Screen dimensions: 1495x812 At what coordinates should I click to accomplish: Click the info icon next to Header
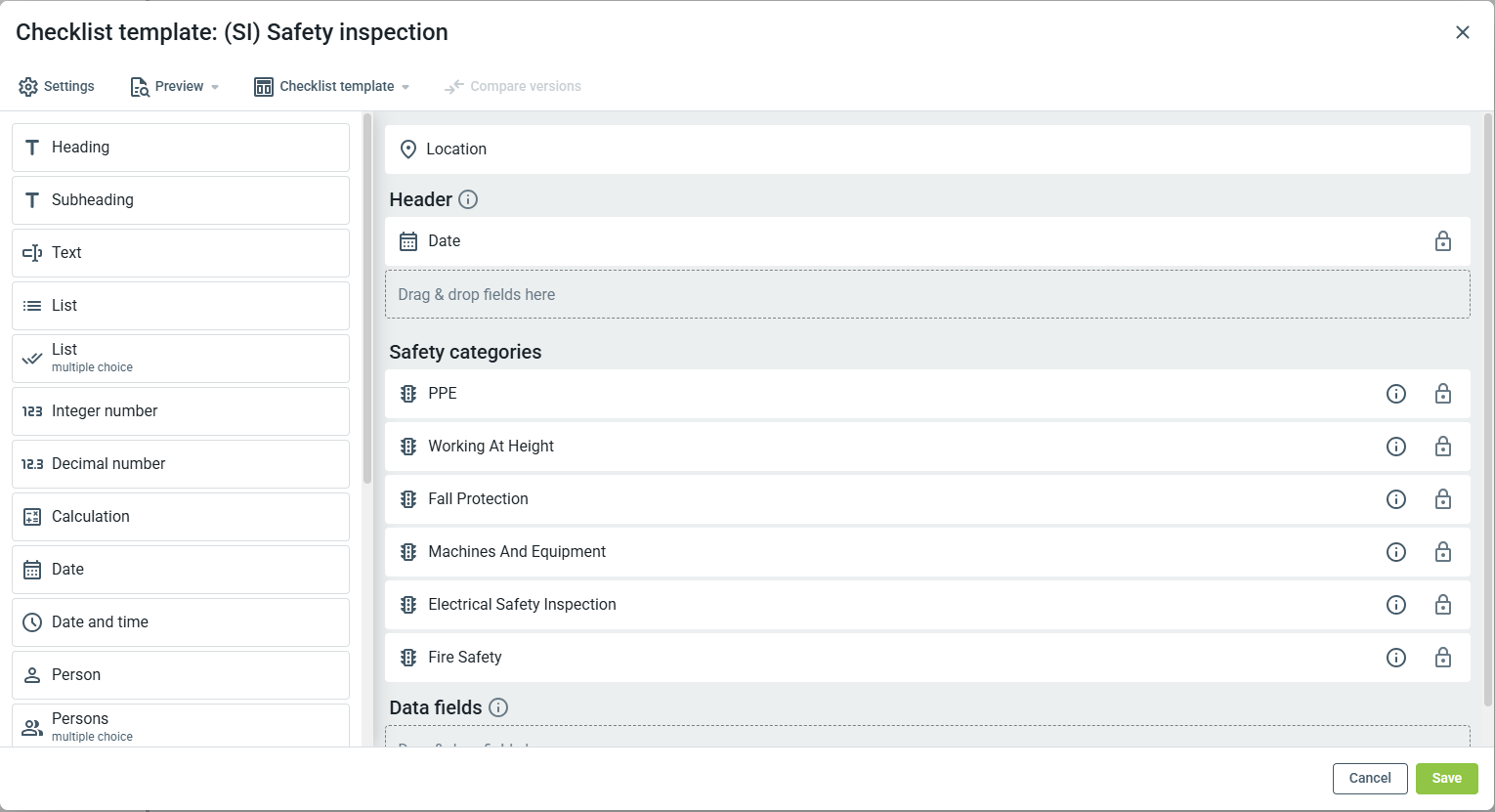468,199
